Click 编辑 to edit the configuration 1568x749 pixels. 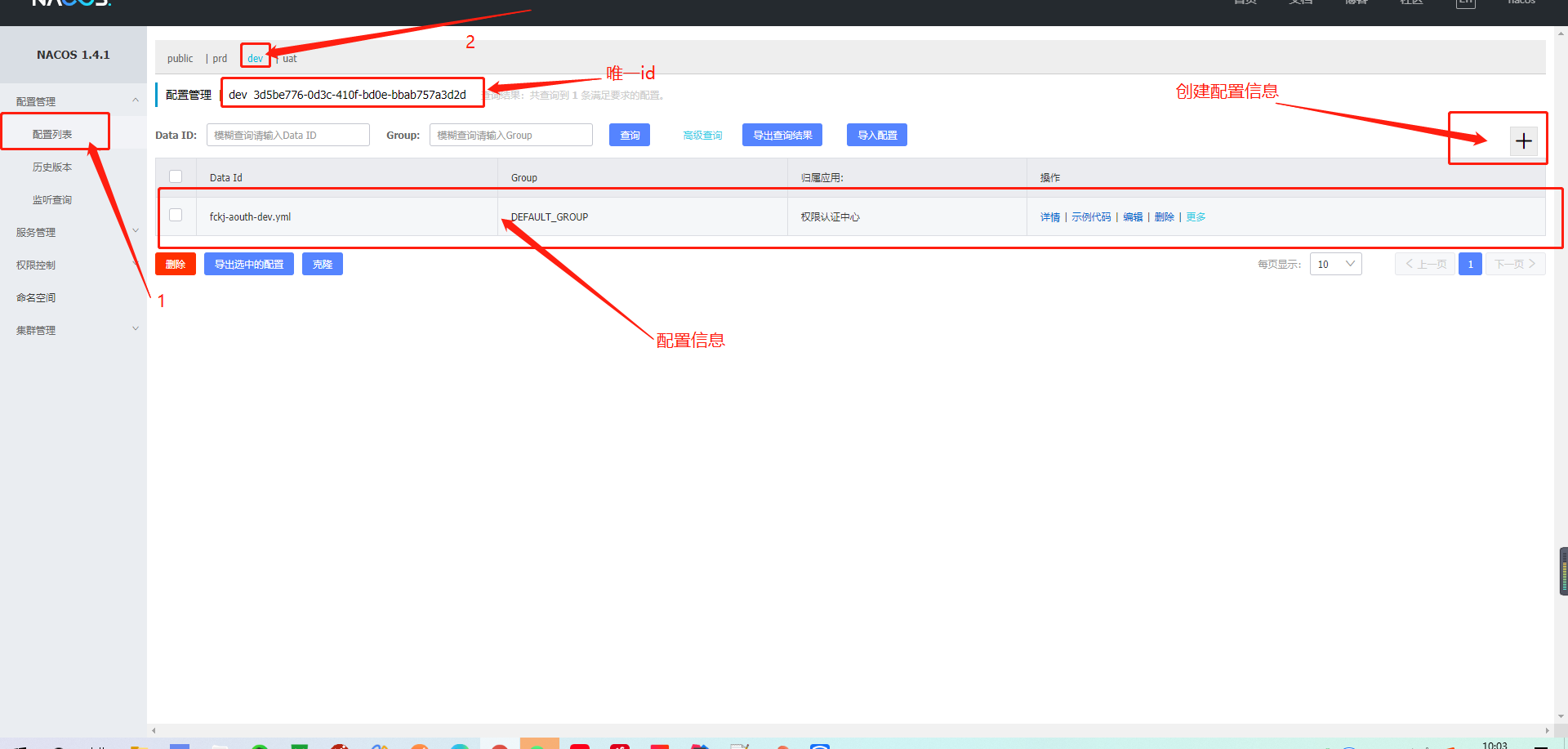(1133, 216)
